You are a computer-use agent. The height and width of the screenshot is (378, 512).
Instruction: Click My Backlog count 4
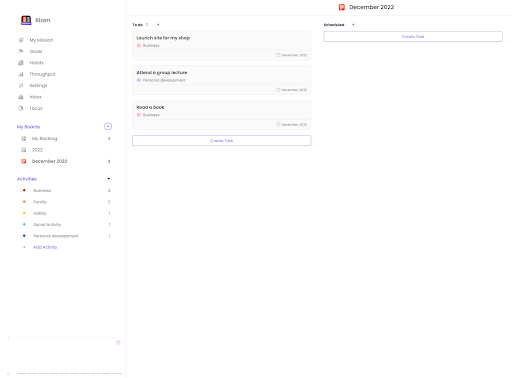(x=109, y=138)
